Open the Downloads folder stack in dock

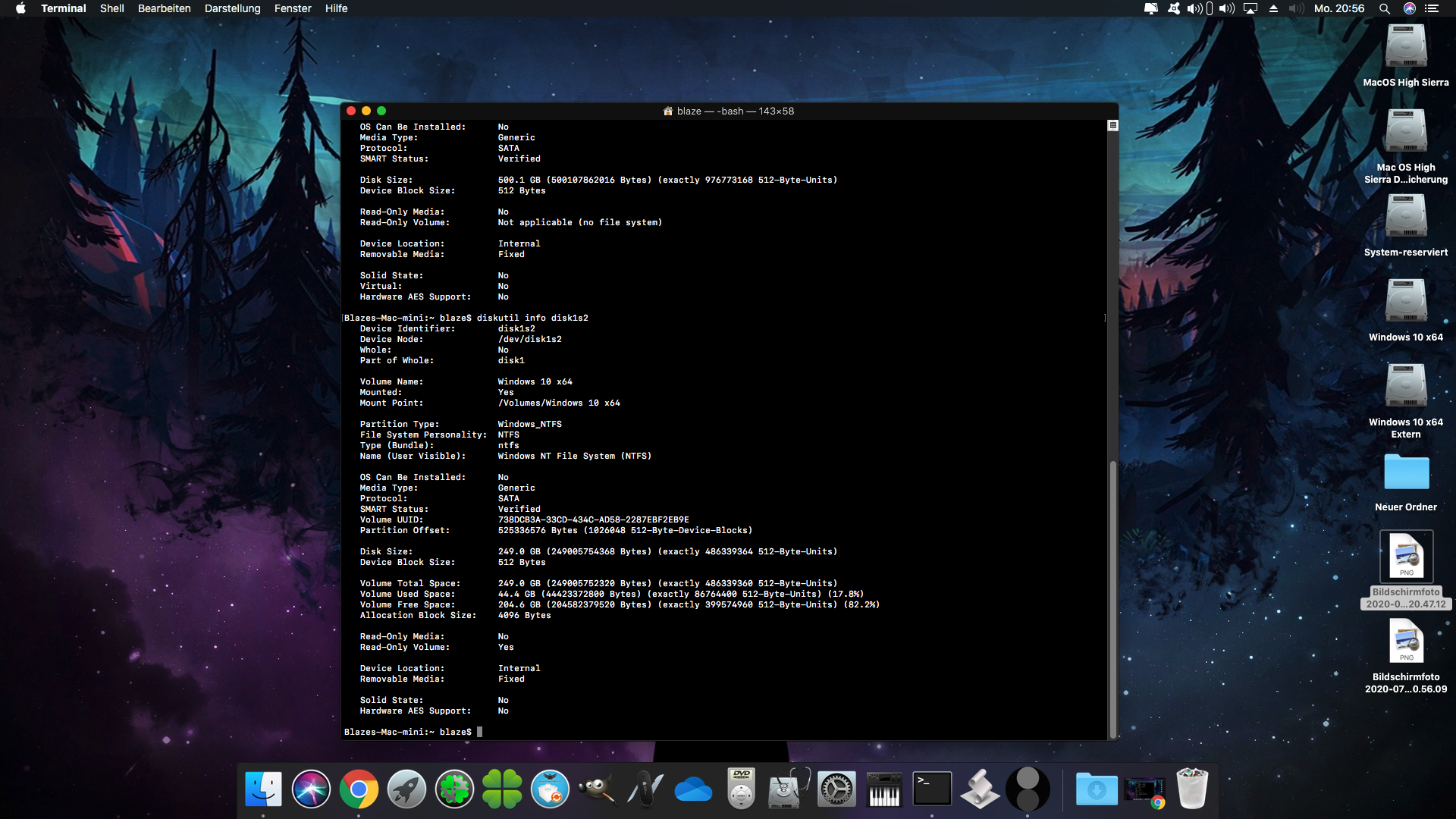click(x=1096, y=789)
